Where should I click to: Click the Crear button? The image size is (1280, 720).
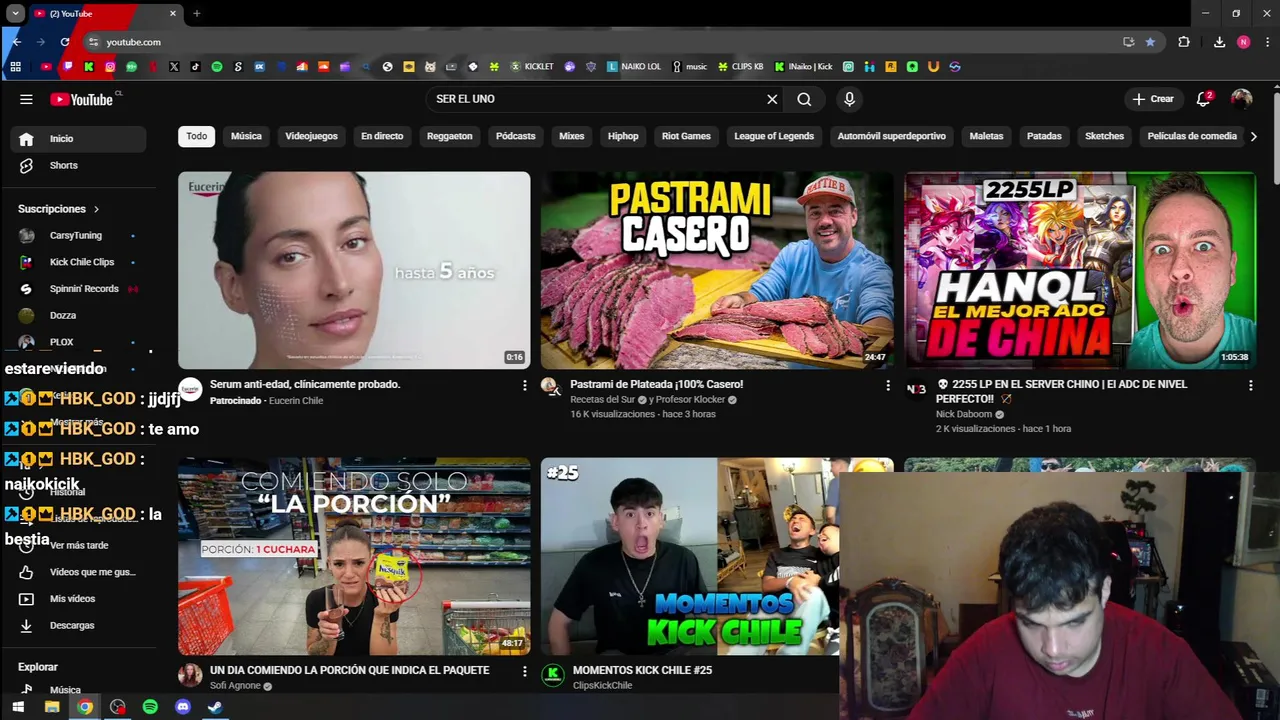point(1153,99)
